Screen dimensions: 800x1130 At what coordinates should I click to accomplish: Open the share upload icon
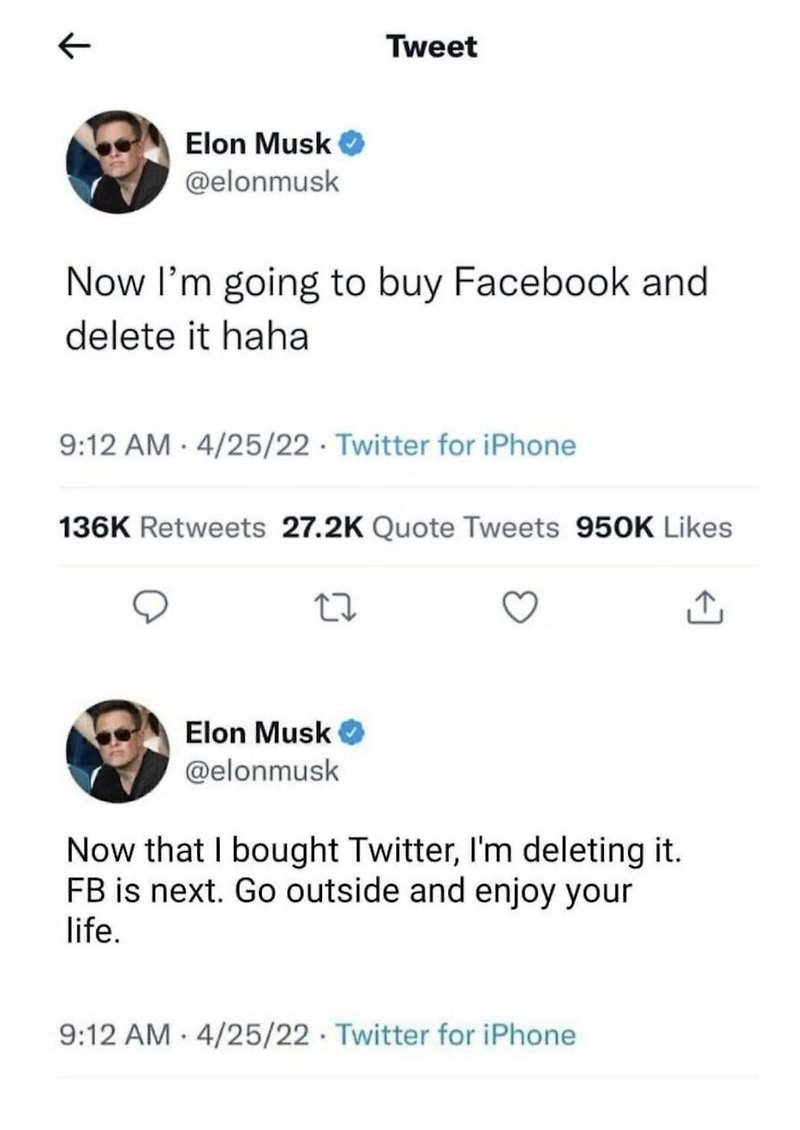[704, 608]
